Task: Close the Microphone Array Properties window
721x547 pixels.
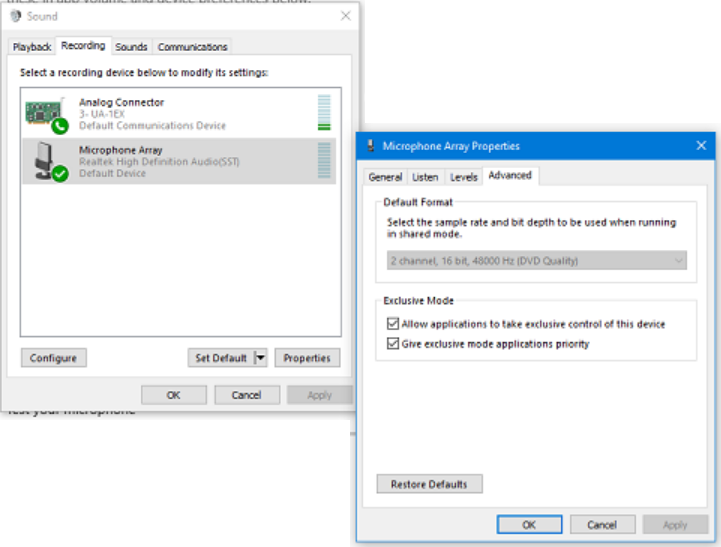Action: [701, 146]
